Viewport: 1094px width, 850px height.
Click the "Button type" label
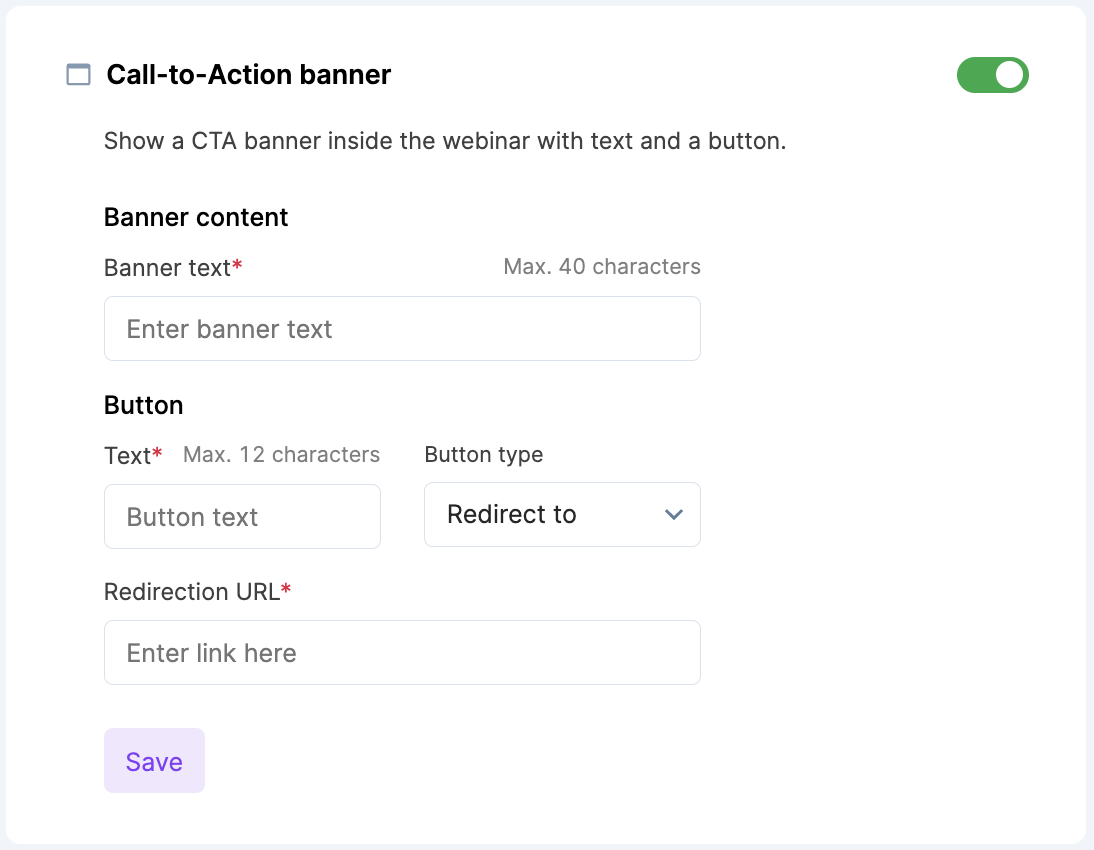click(483, 454)
